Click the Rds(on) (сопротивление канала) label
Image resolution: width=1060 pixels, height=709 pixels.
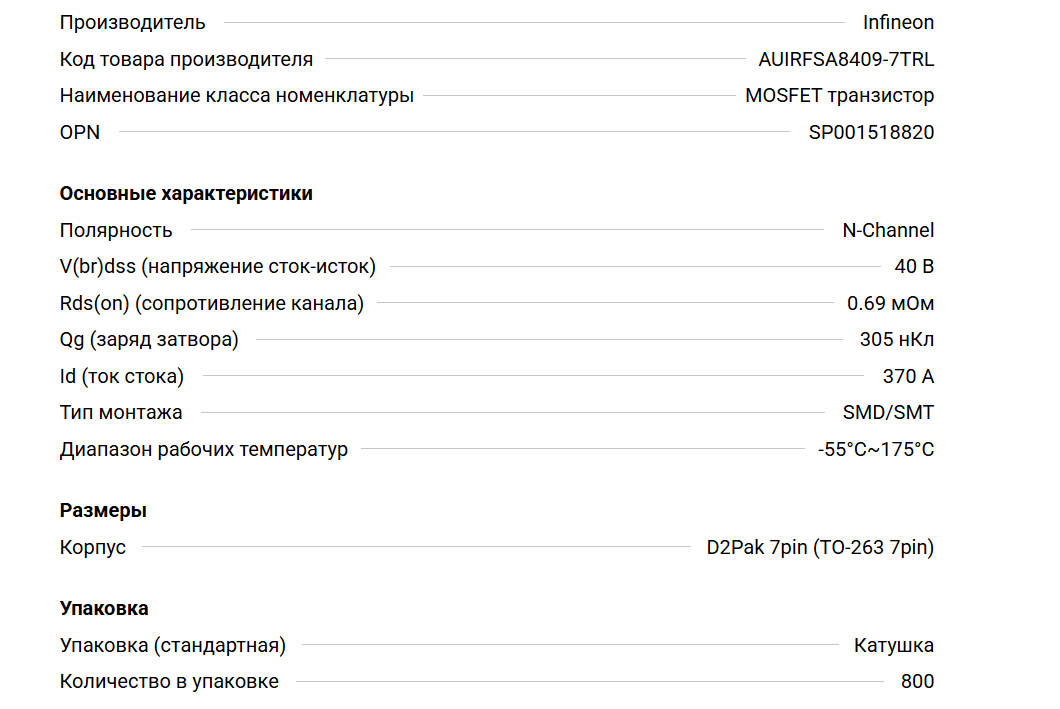click(x=212, y=303)
